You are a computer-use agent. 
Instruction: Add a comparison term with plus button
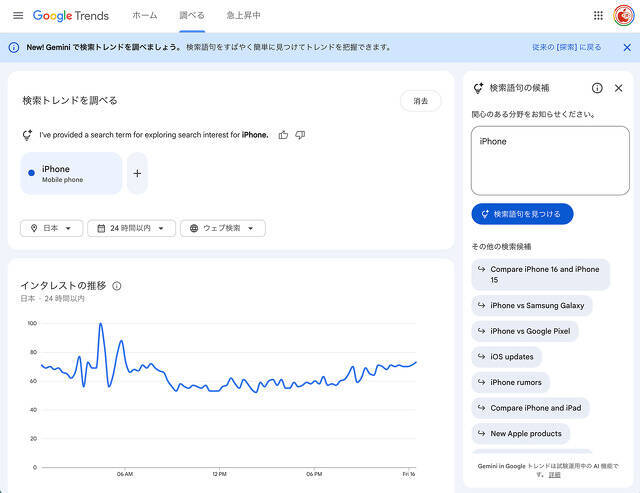[x=137, y=174]
